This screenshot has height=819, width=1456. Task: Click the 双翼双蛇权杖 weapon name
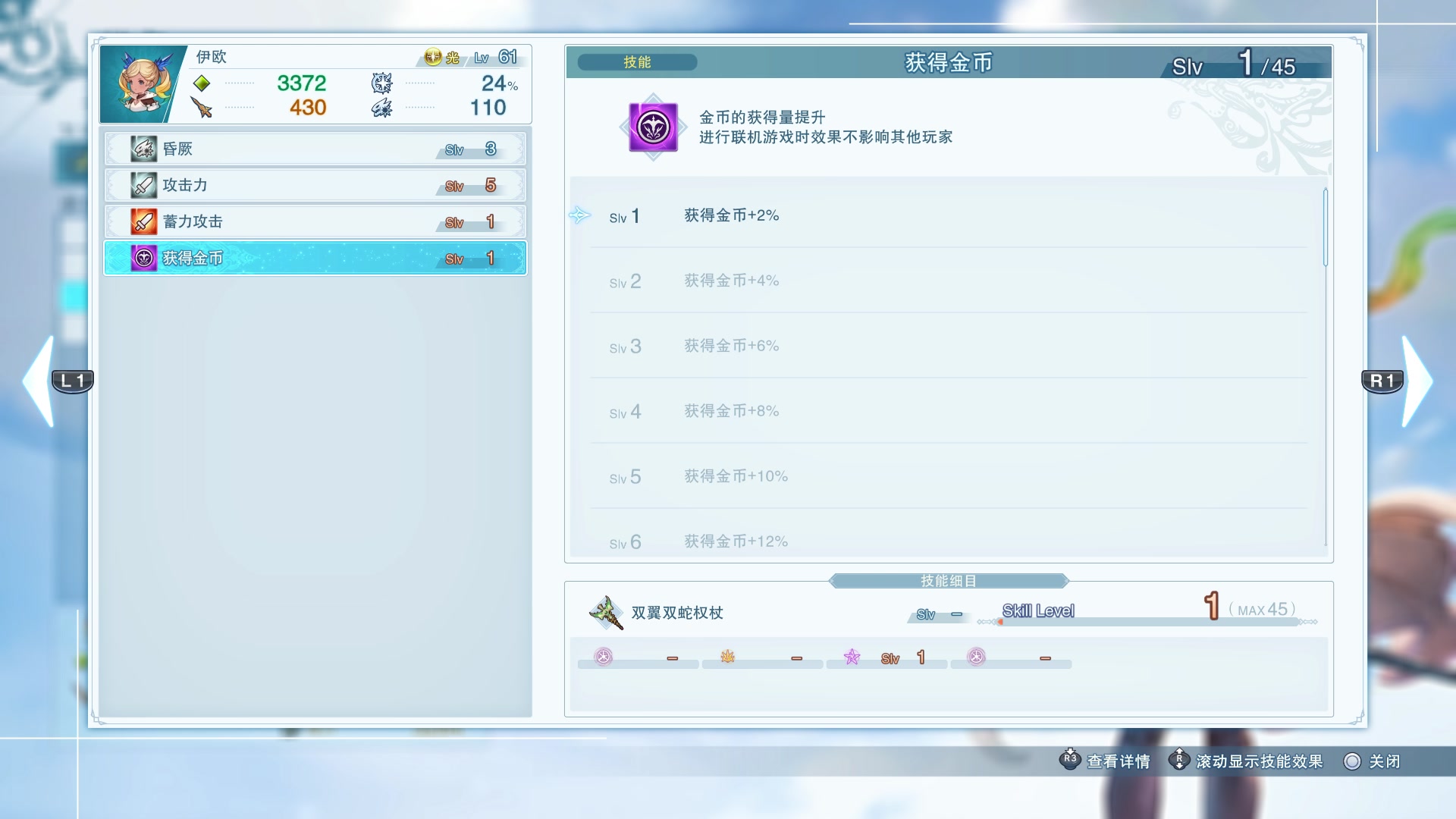point(677,613)
